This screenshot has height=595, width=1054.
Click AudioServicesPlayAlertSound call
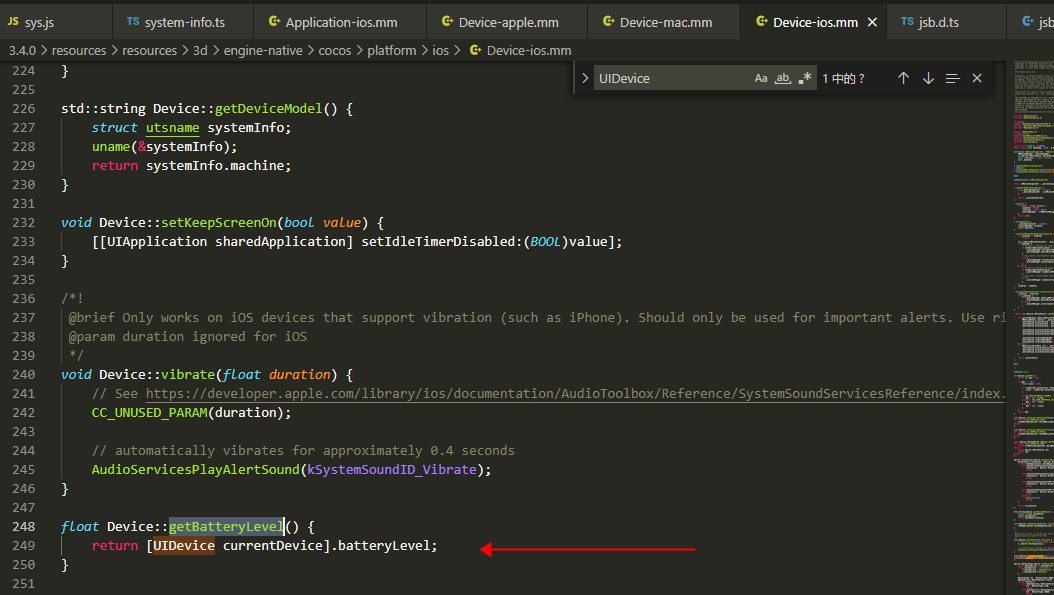pos(196,469)
